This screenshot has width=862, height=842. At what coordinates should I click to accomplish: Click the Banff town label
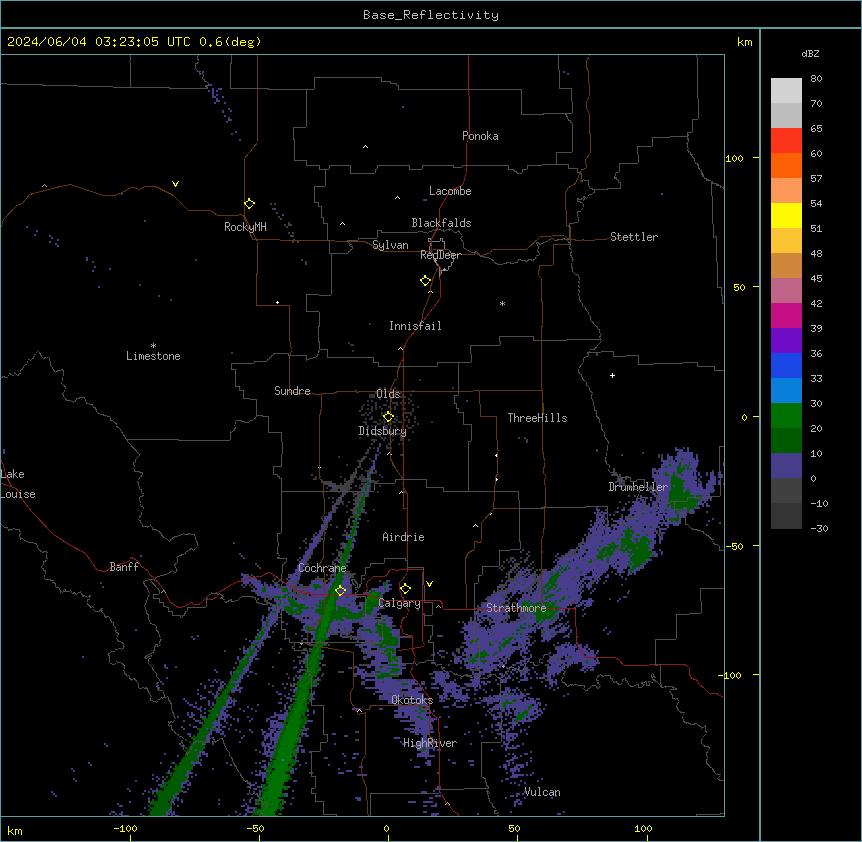tap(124, 567)
